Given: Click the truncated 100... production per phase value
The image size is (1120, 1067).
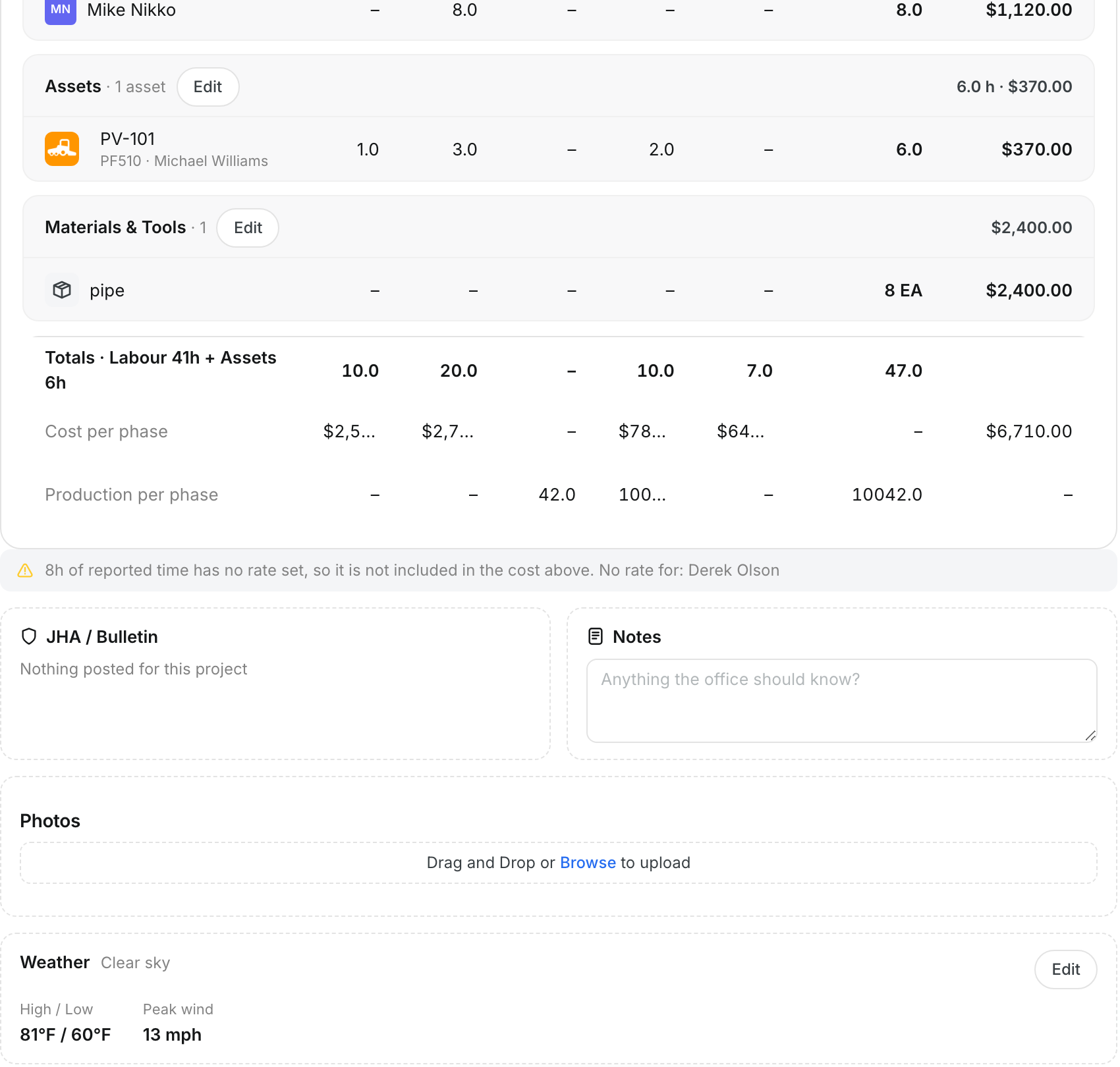Looking at the screenshot, I should [x=642, y=495].
